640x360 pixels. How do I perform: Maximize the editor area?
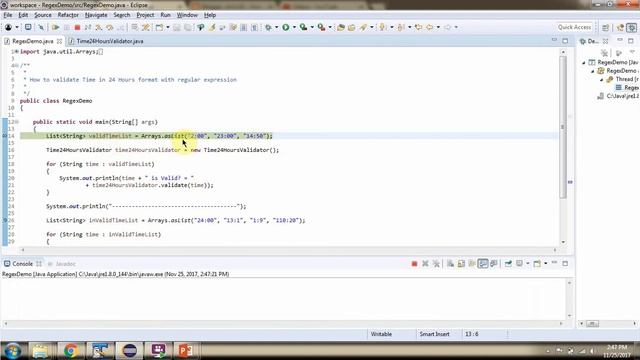tap(565, 41)
